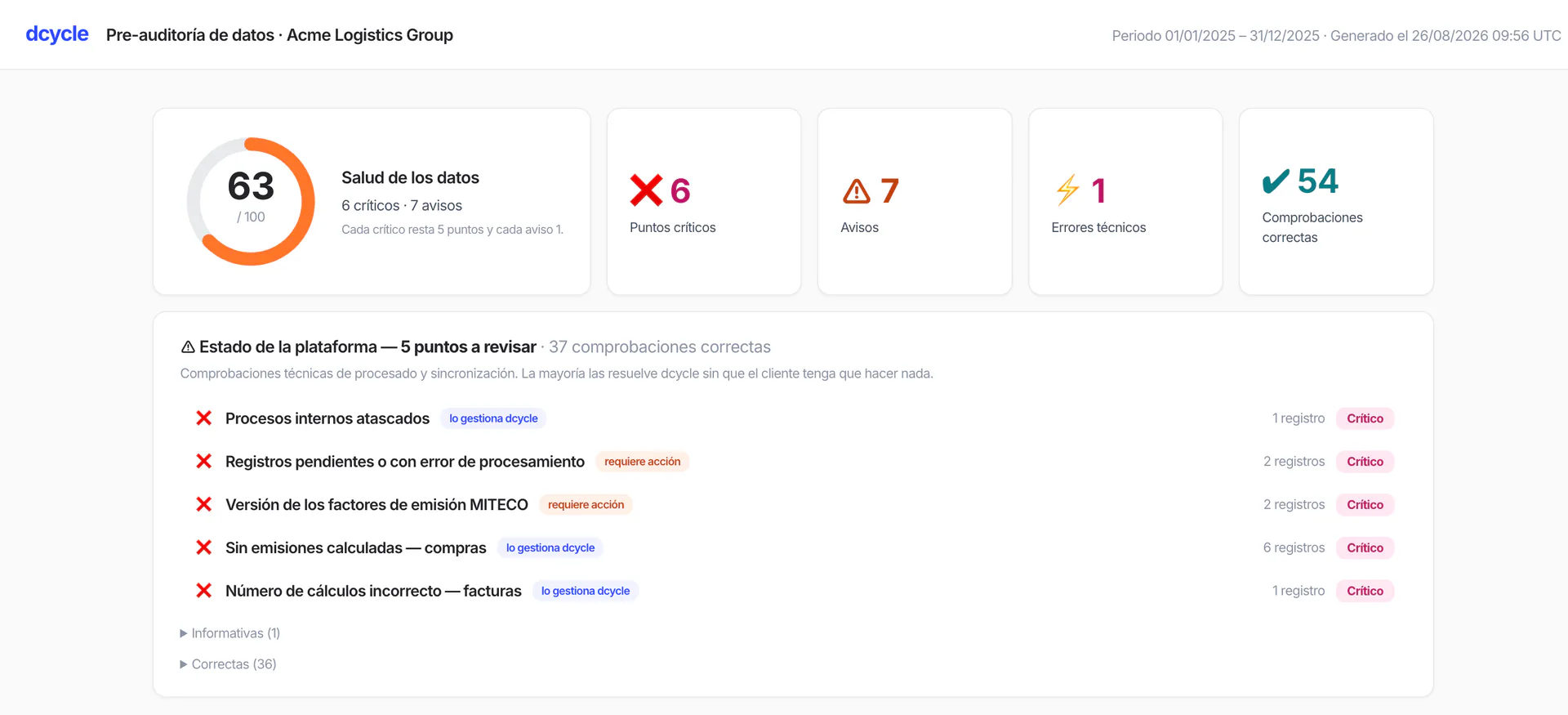This screenshot has width=1568, height=715.
Task: Click 'Estado de la plataforma — 5 puntos a revisar' heading
Action: pos(367,347)
